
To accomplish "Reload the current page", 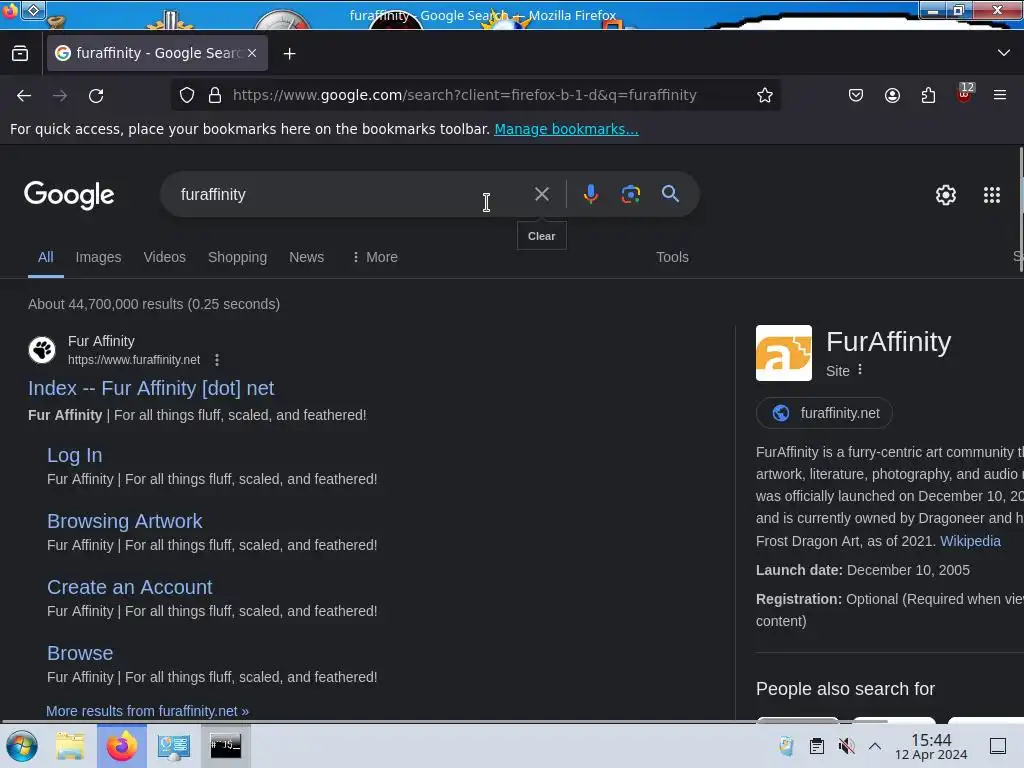I will 96,95.
